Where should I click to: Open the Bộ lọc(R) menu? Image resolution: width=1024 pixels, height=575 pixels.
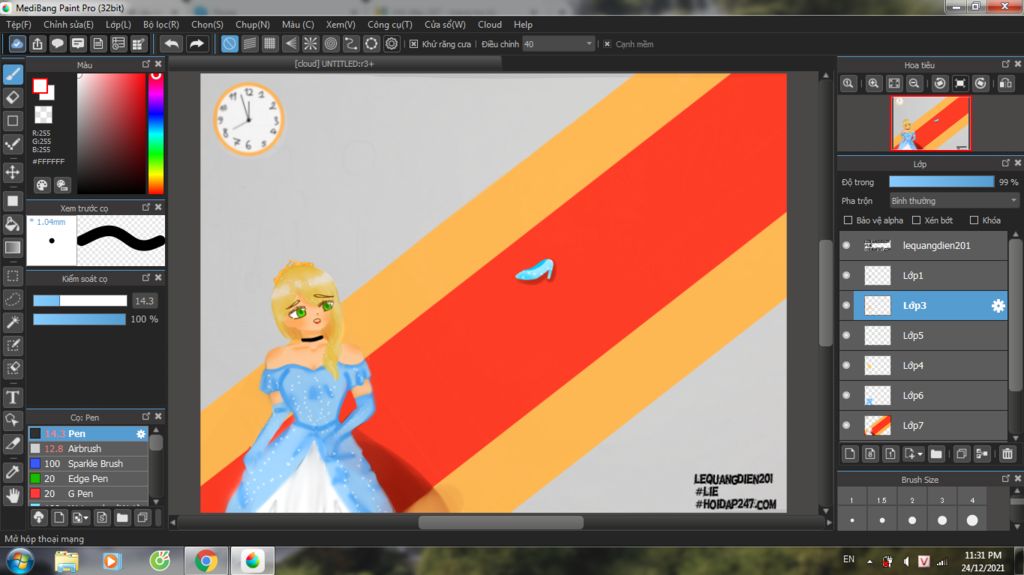tap(161, 24)
